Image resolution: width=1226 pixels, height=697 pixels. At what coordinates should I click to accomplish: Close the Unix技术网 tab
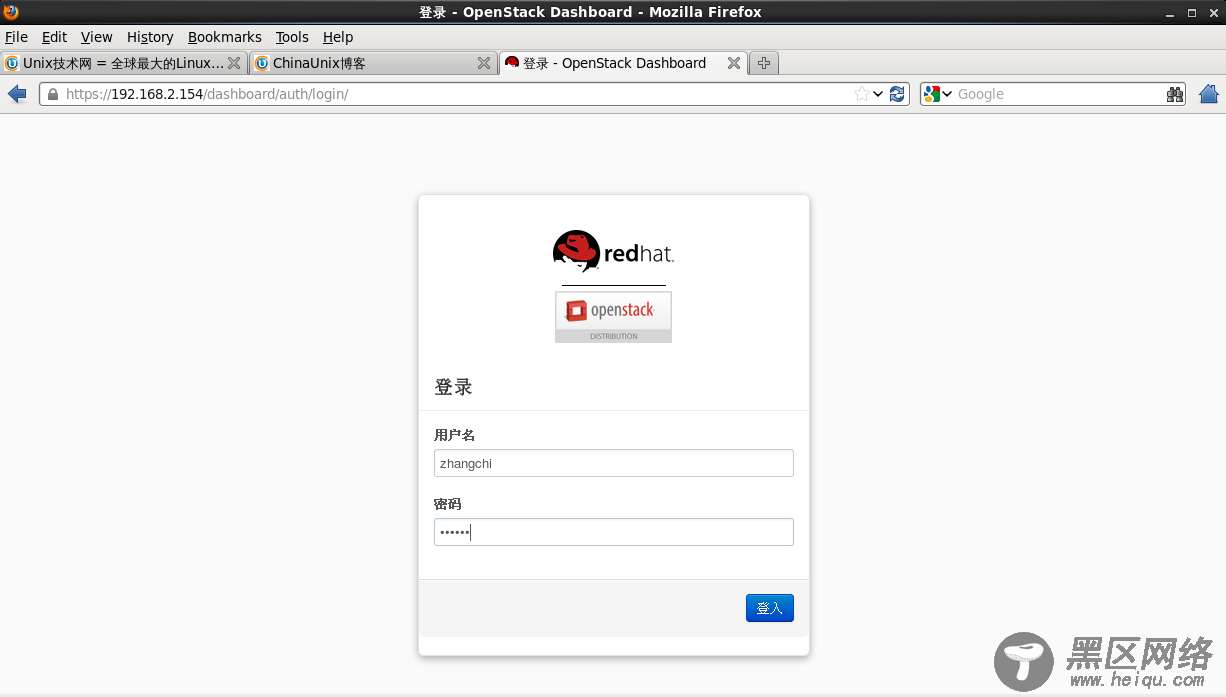coord(234,63)
